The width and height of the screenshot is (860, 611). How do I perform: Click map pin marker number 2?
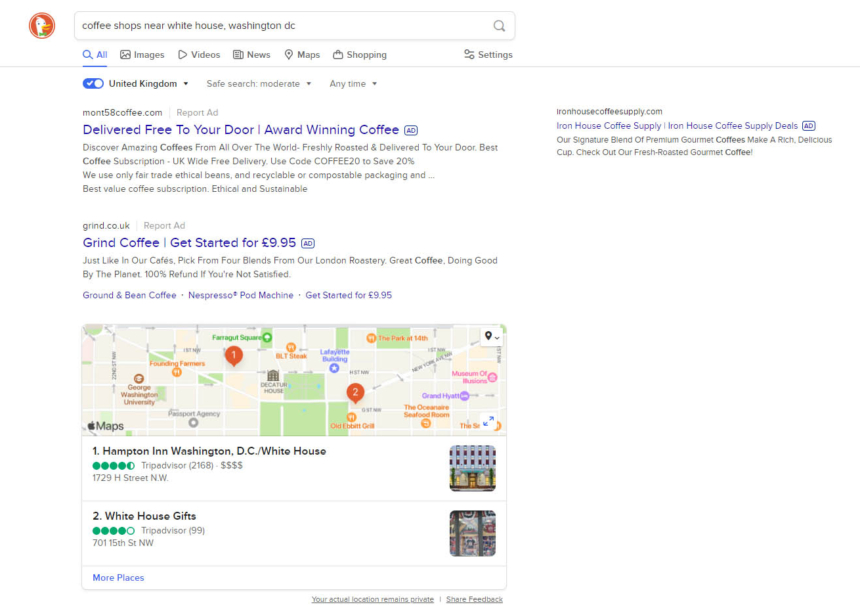click(x=354, y=392)
